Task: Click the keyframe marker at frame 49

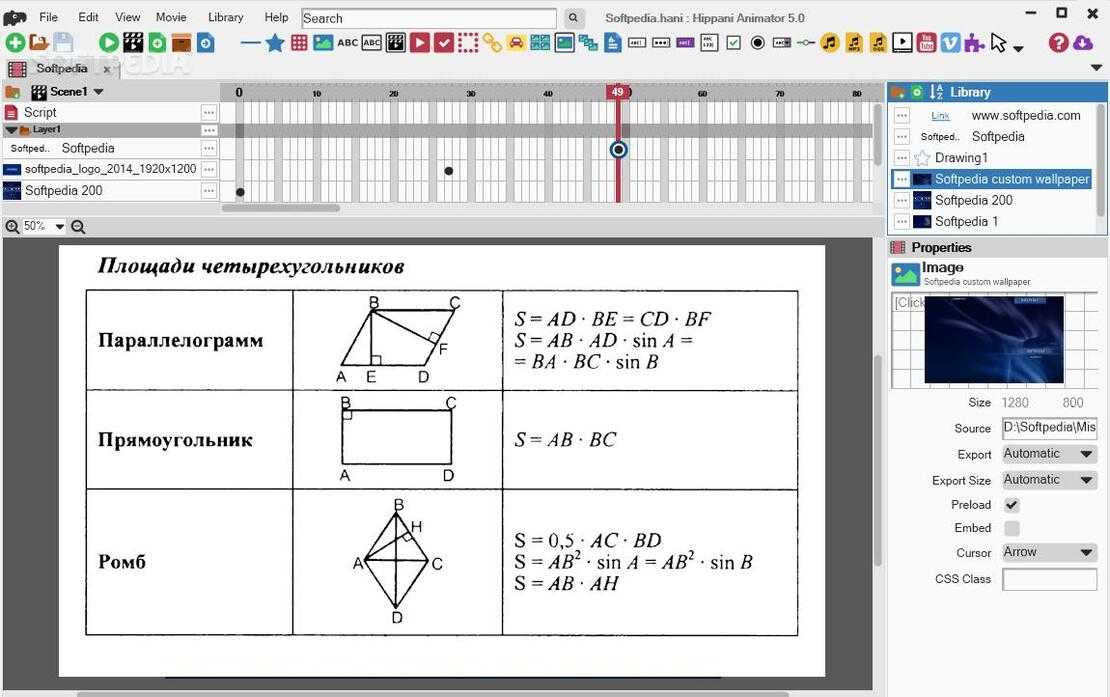Action: 618,150
